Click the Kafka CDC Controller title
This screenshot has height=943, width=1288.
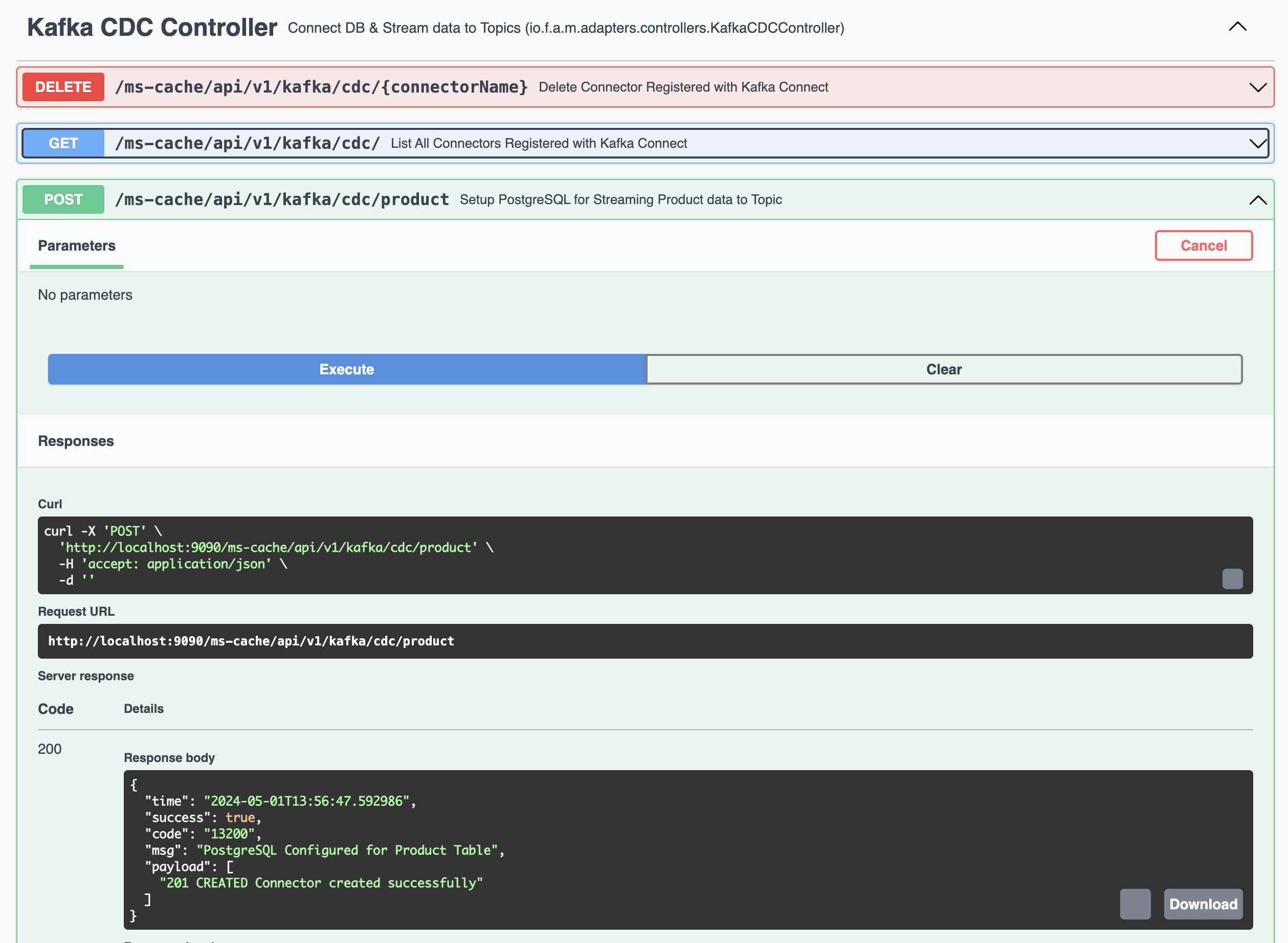coord(152,28)
